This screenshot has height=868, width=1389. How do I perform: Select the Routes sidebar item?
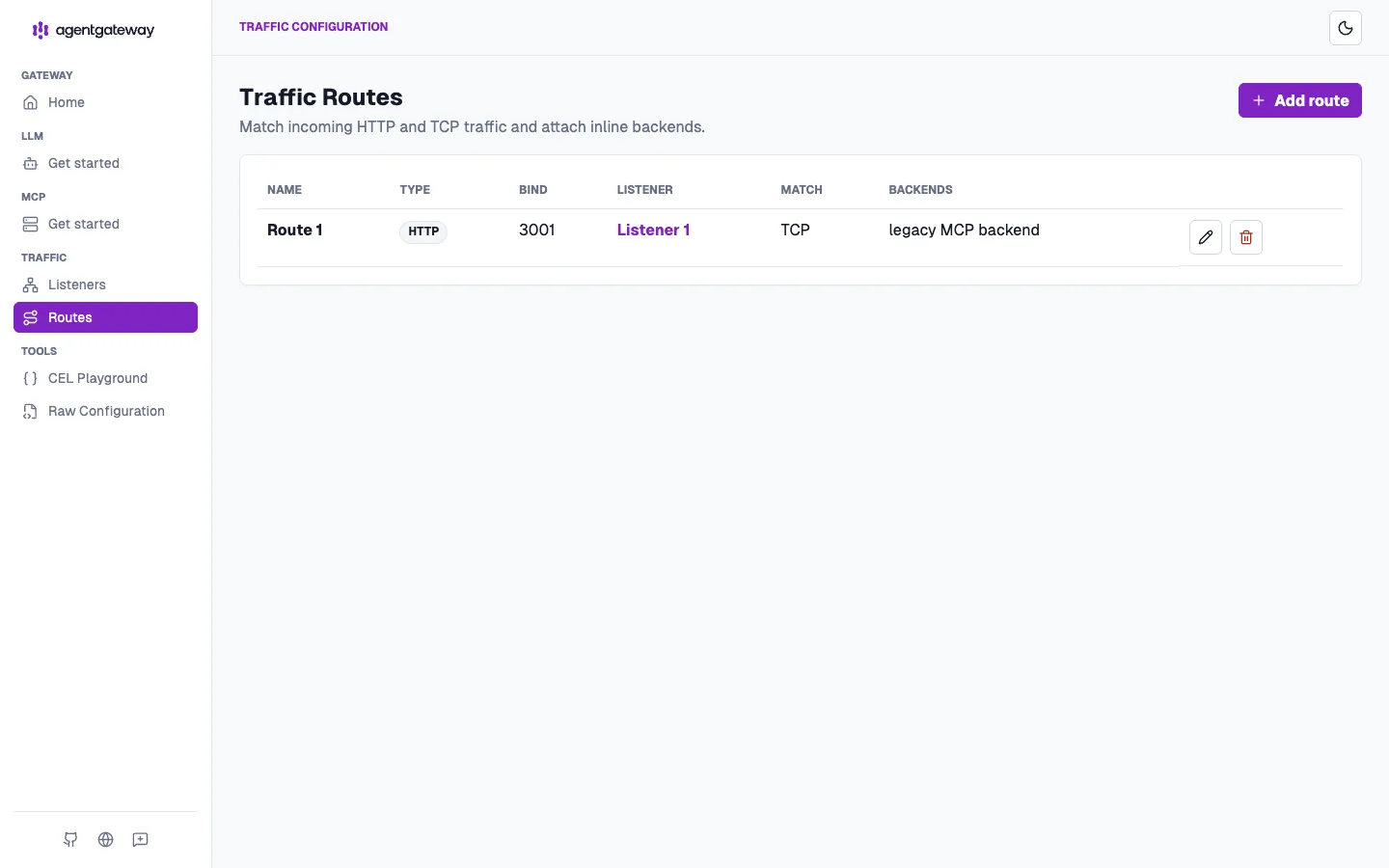pos(105,317)
